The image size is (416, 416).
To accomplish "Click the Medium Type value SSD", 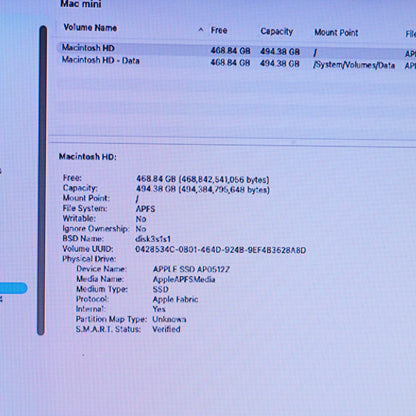I will pyautogui.click(x=161, y=289).
